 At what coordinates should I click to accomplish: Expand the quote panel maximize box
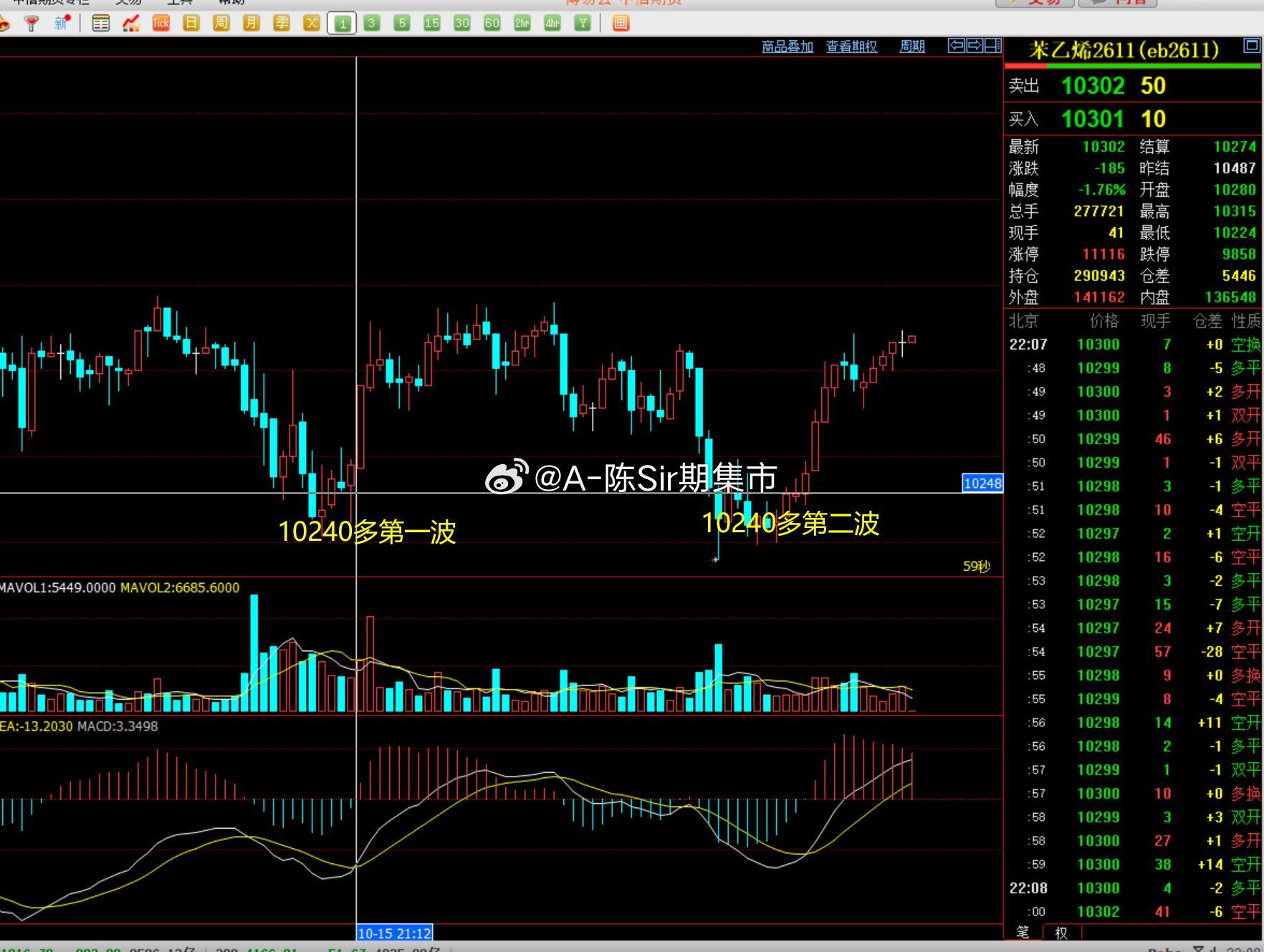point(1251,47)
